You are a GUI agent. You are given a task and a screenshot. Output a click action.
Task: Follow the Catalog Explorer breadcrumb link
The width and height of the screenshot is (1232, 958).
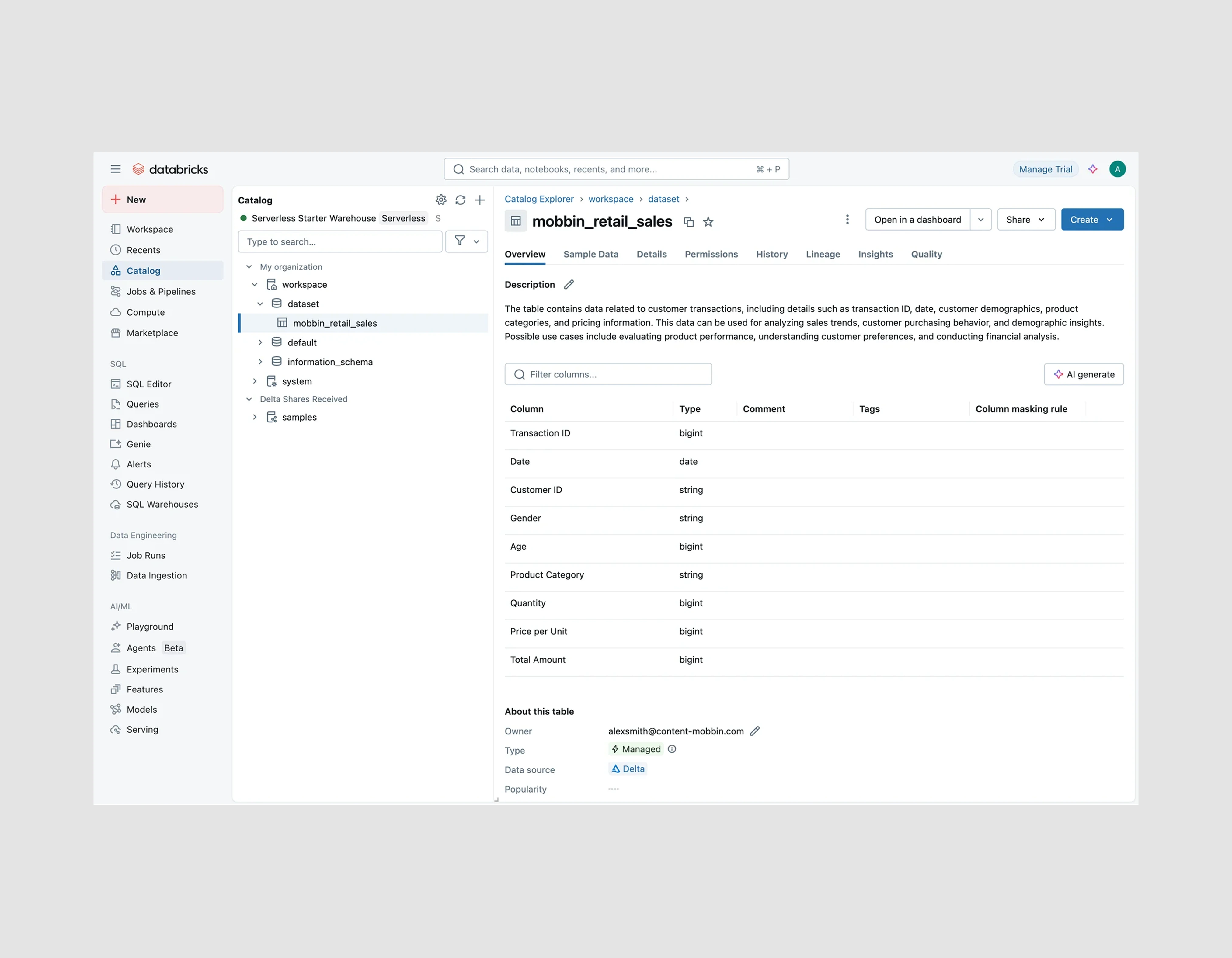[539, 199]
